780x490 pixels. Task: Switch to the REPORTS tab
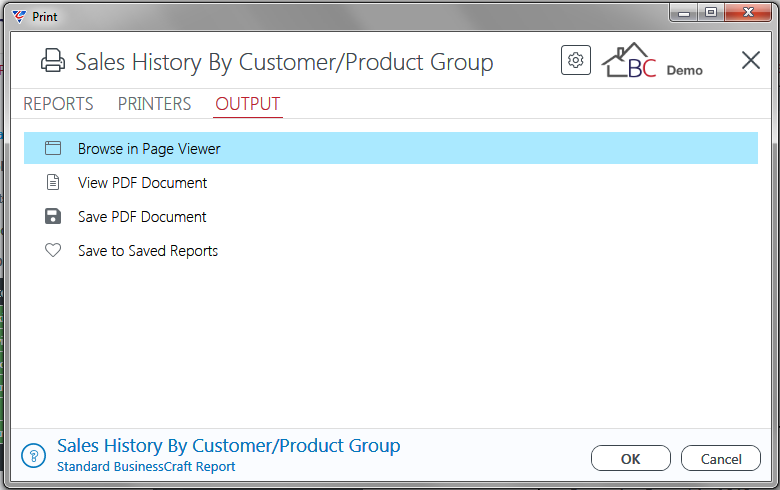click(58, 104)
